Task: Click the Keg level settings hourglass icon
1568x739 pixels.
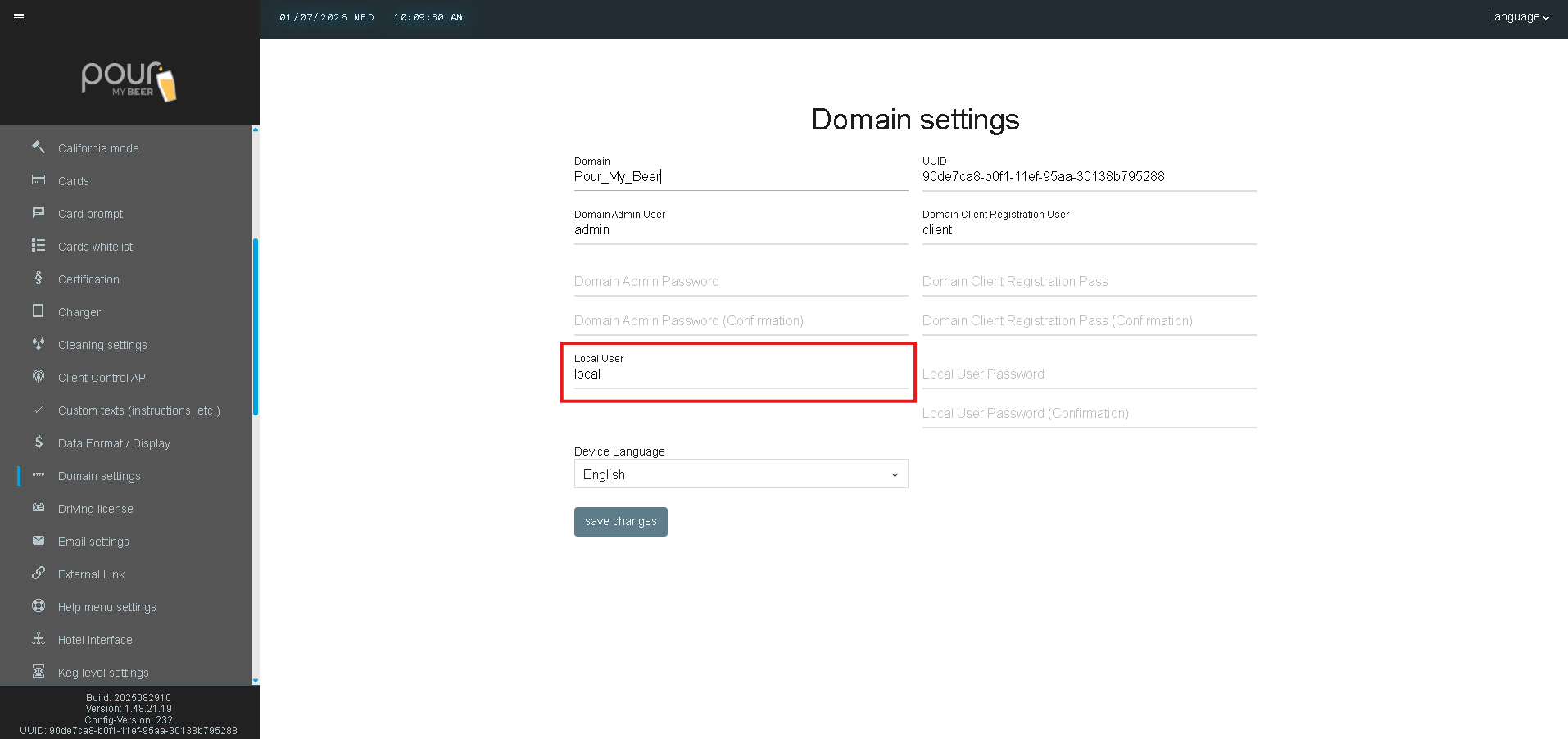Action: click(x=39, y=672)
